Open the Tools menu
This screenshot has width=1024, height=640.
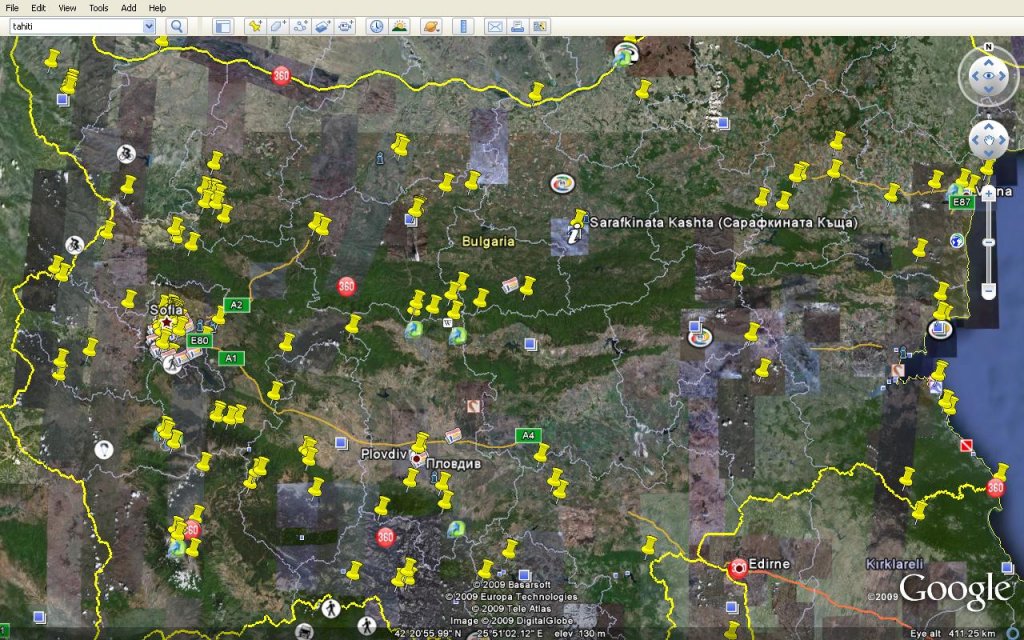[x=98, y=8]
